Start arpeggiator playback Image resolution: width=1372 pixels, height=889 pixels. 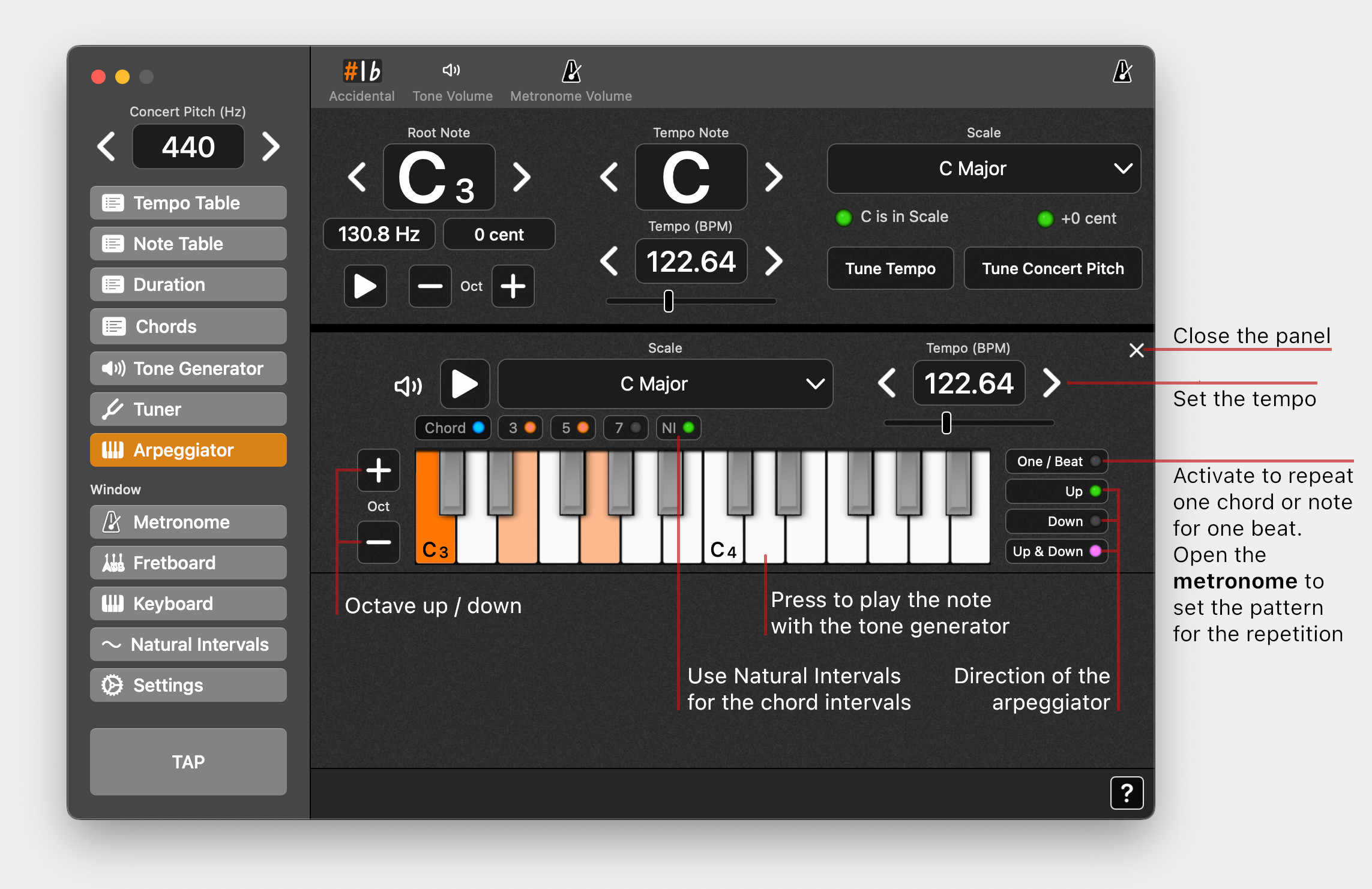[465, 384]
